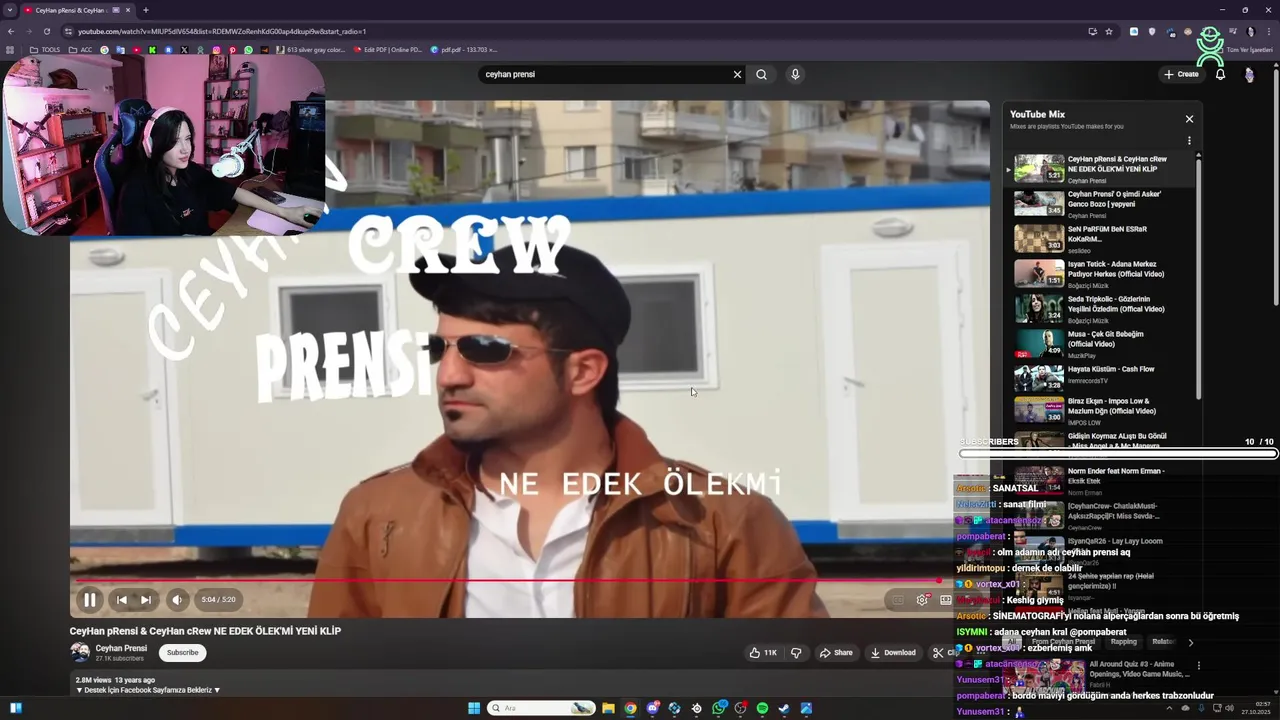Screen dimensions: 1280x720
Task: Download the video
Action: pos(893,653)
